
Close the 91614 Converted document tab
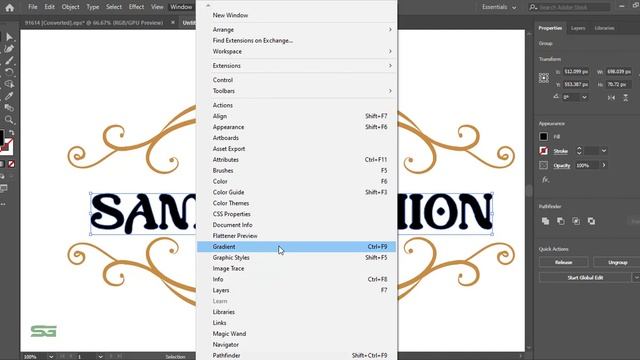click(173, 22)
